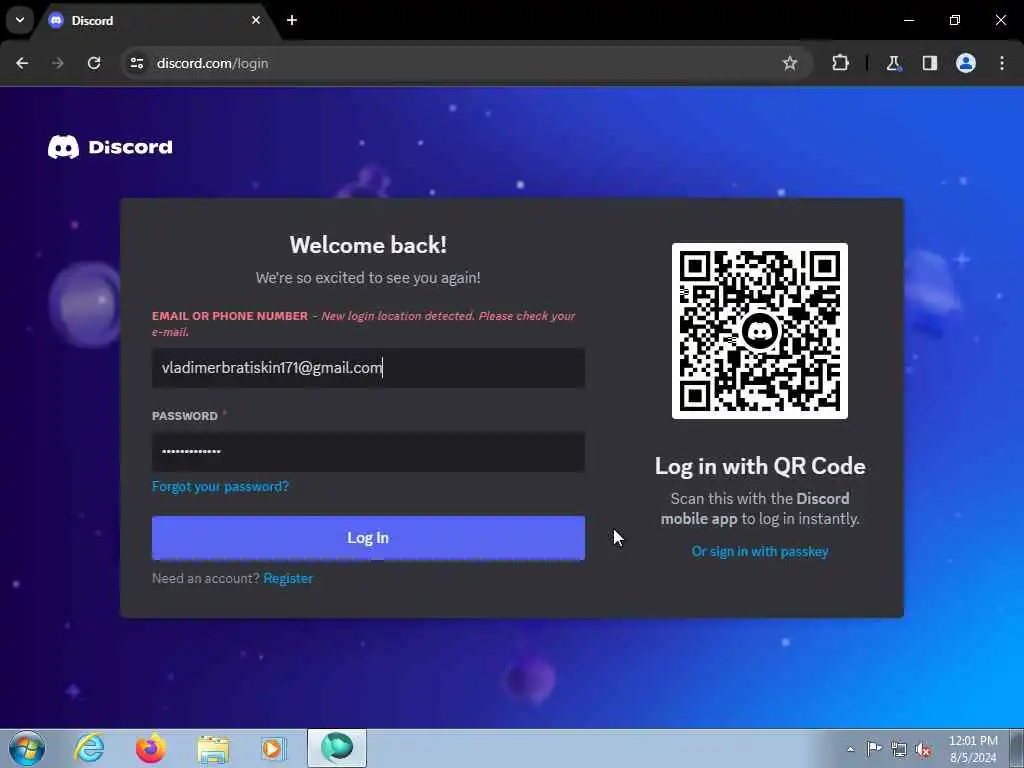Open Chrome three-dot menu
Viewport: 1024px width, 768px height.
click(1002, 63)
